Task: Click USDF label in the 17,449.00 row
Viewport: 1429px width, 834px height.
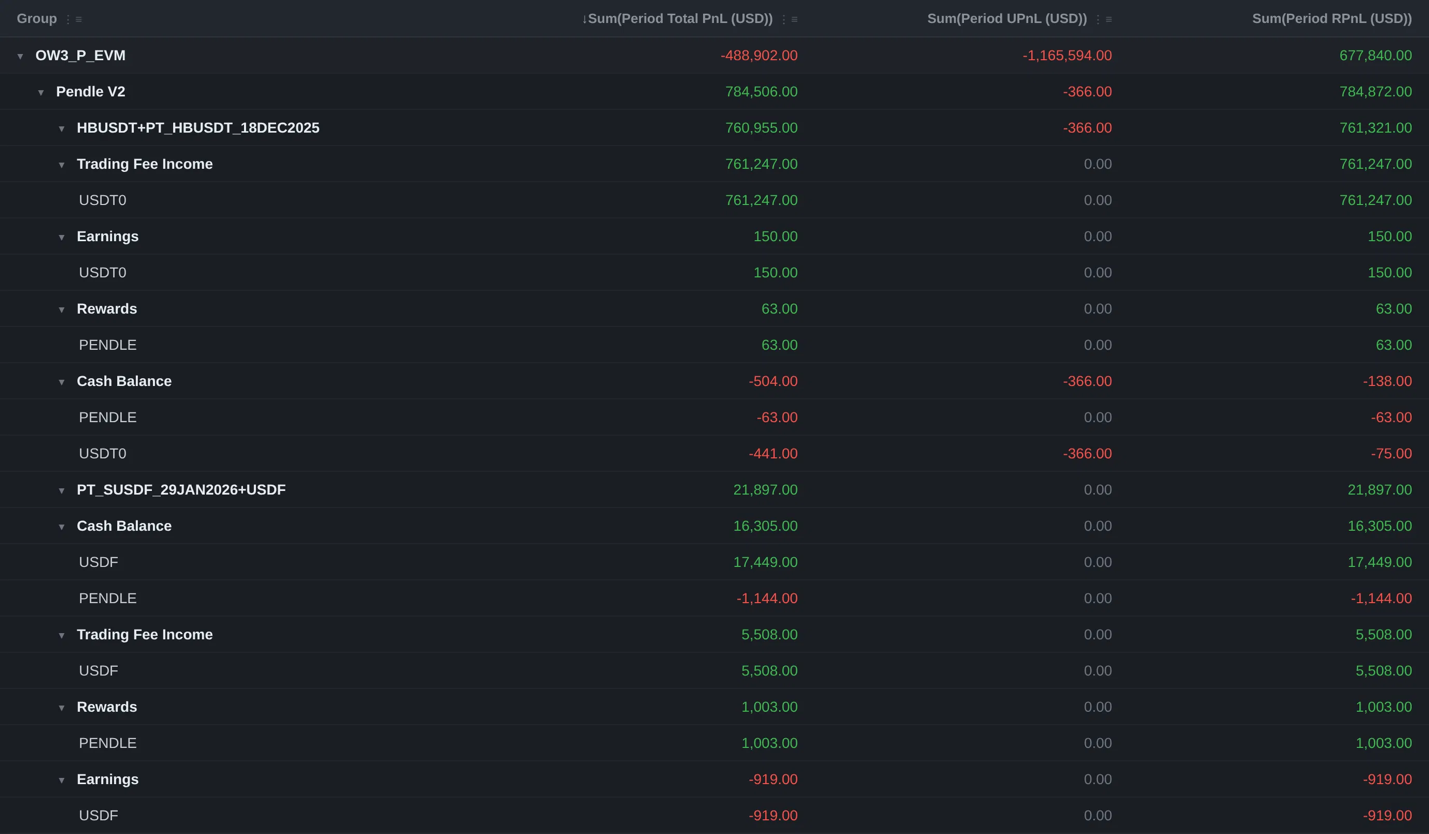Action: point(98,562)
